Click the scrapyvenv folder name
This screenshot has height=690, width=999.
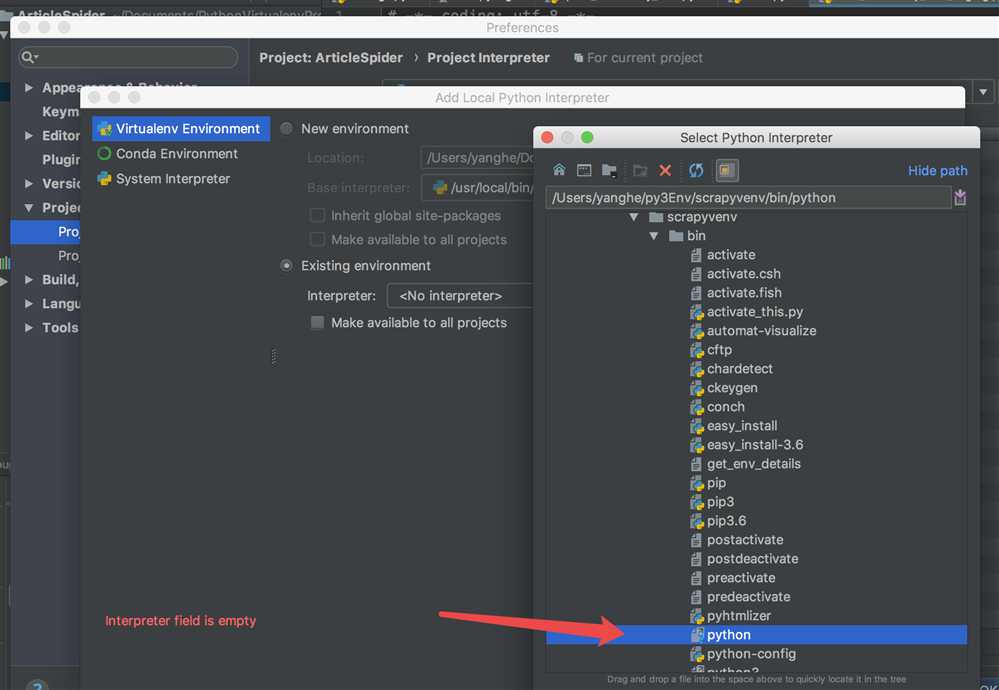tap(701, 217)
